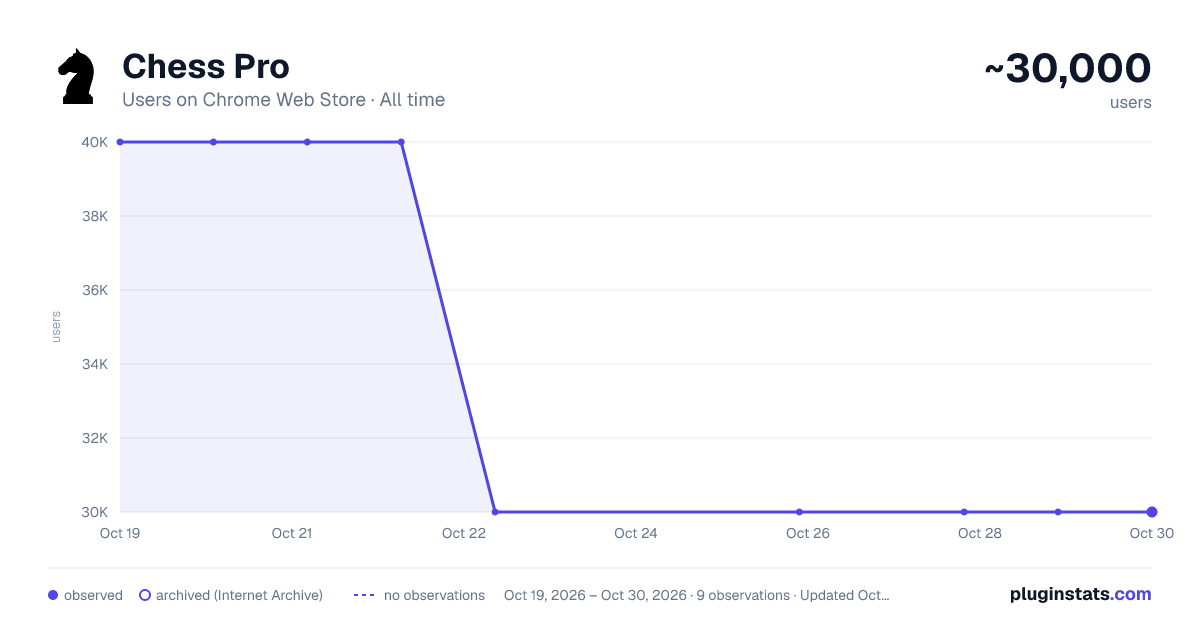This screenshot has height=630, width=1200.
Task: Click the 'no observations' legend label
Action: (434, 595)
